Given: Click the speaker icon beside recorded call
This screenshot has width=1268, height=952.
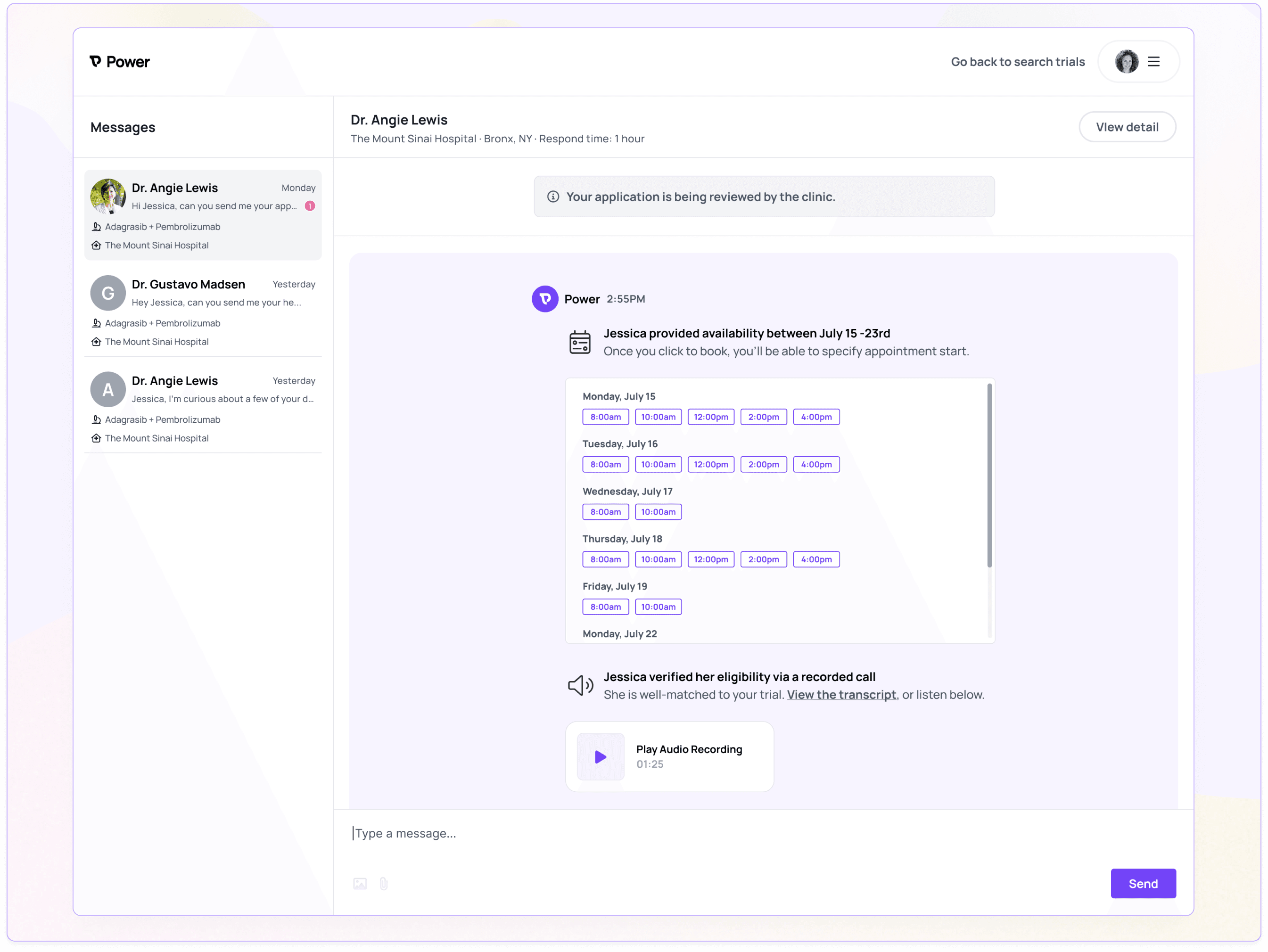Looking at the screenshot, I should click(x=580, y=685).
